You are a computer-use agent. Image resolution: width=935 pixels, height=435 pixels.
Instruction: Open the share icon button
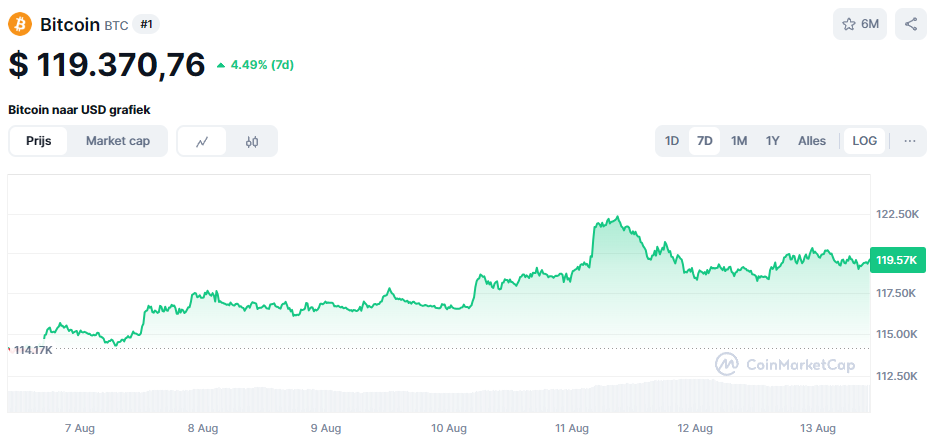911,24
